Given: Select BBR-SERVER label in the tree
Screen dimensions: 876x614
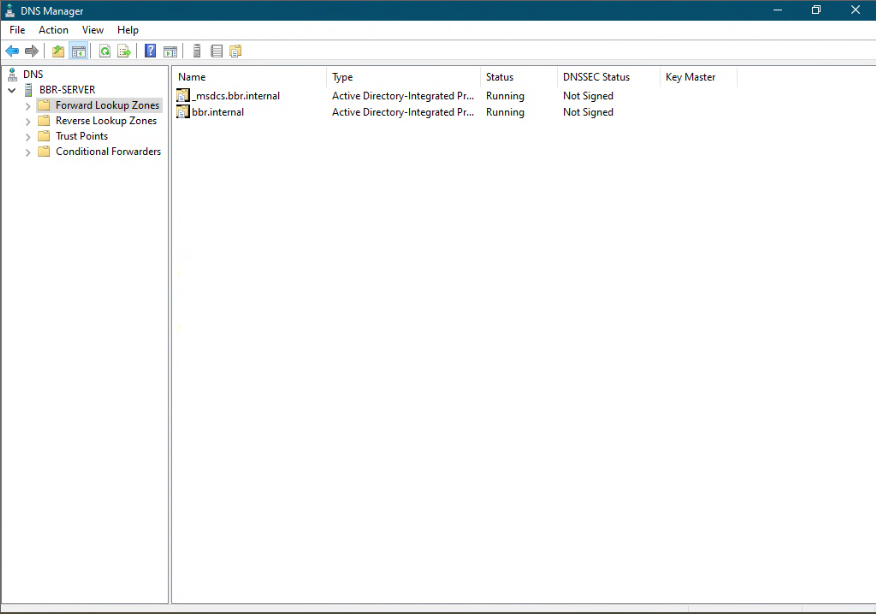Looking at the screenshot, I should pos(67,90).
